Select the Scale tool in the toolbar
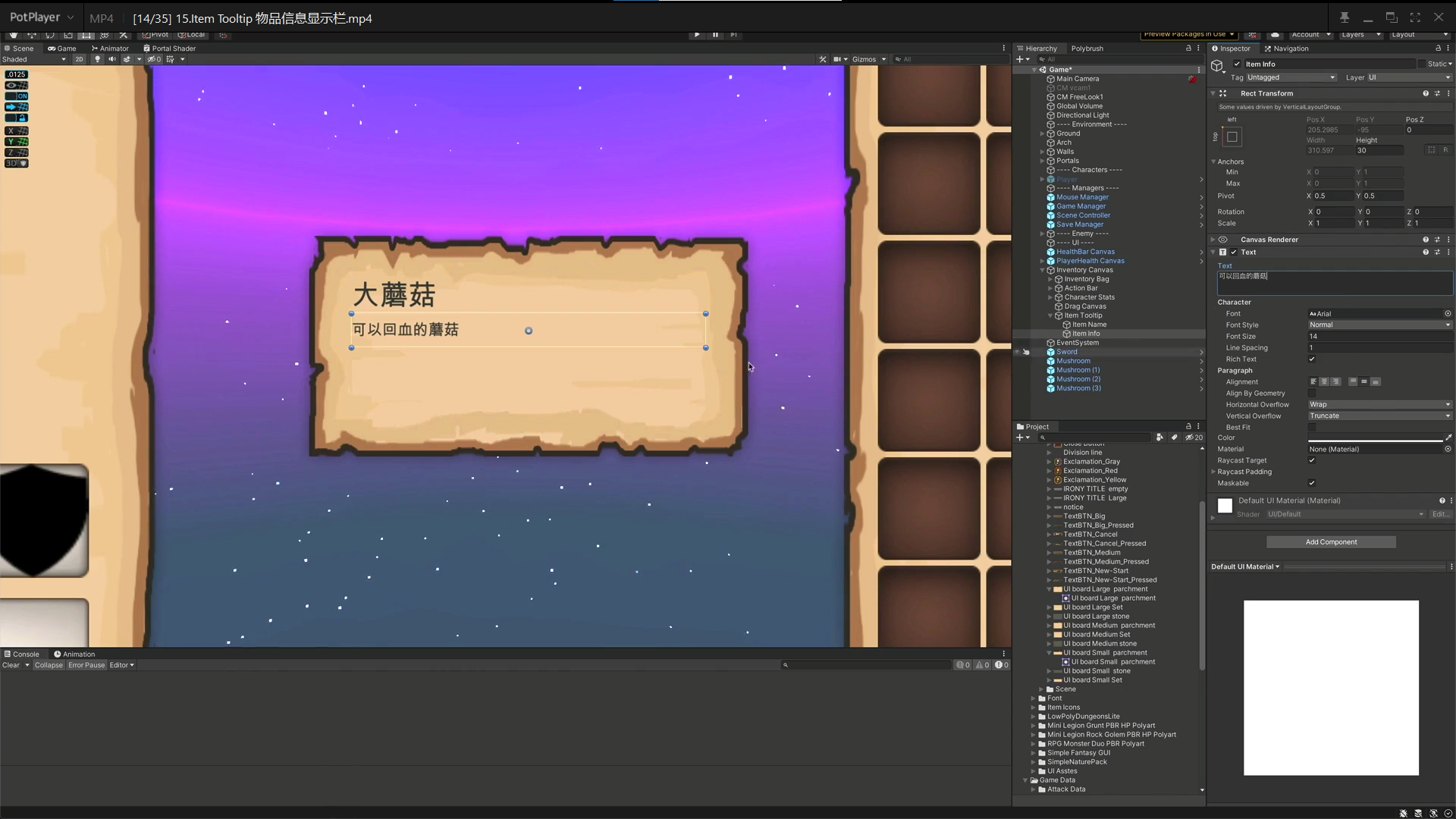1456x819 pixels. 68,36
